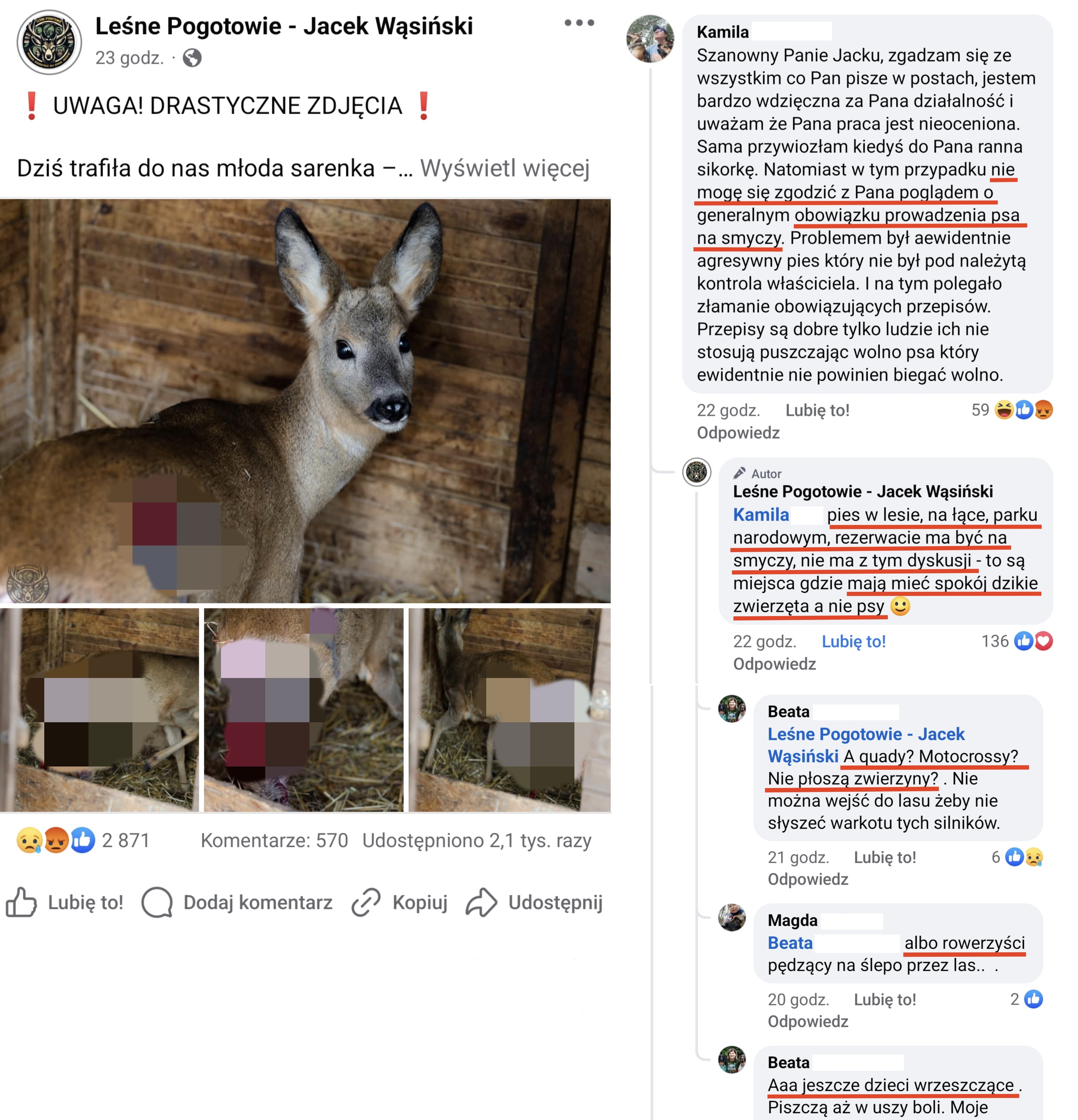Click the globe public audience icon
The height and width of the screenshot is (1120, 1078).
pyautogui.click(x=192, y=58)
